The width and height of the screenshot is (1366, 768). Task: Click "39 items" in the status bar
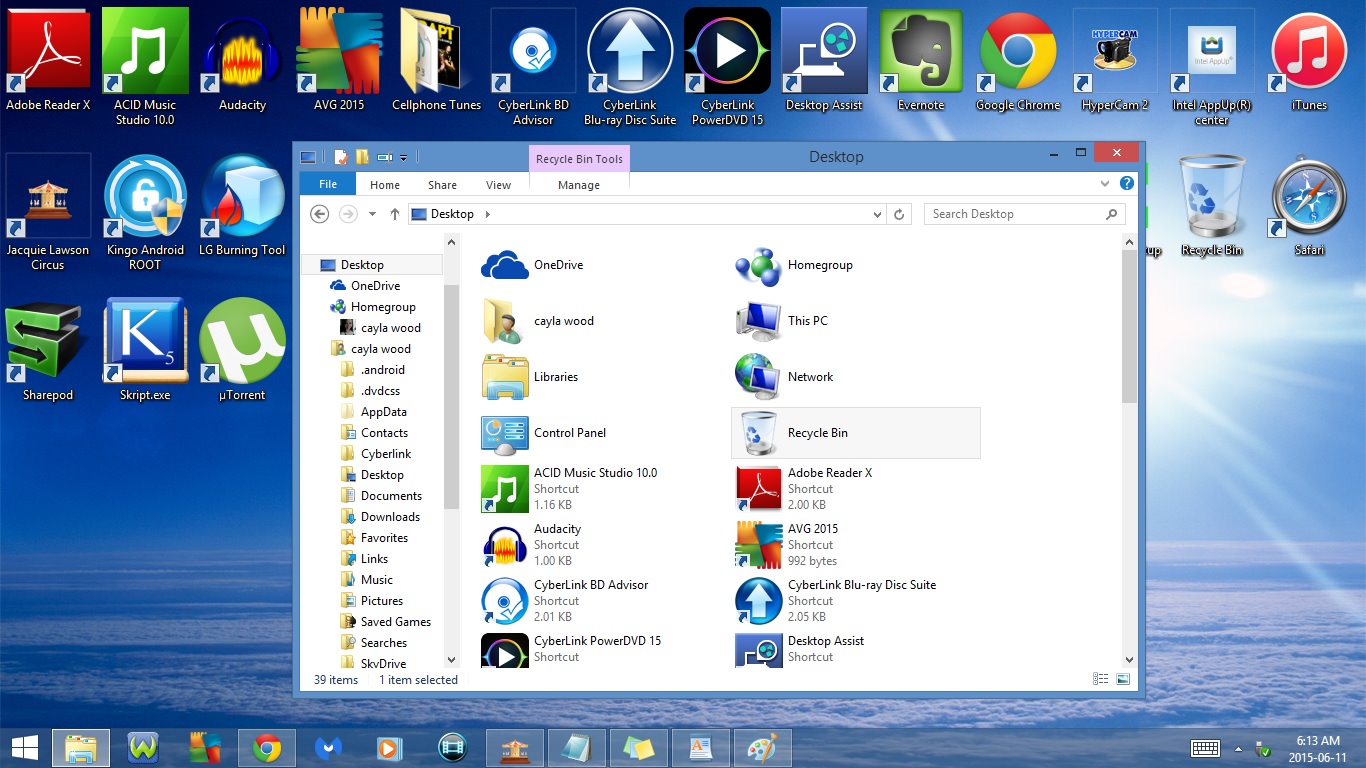336,680
